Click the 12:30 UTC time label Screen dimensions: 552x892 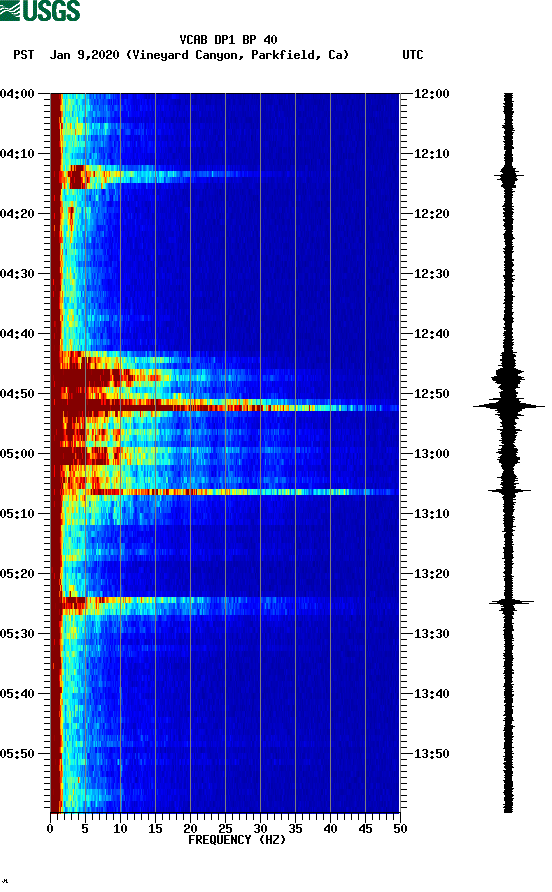(x=431, y=274)
